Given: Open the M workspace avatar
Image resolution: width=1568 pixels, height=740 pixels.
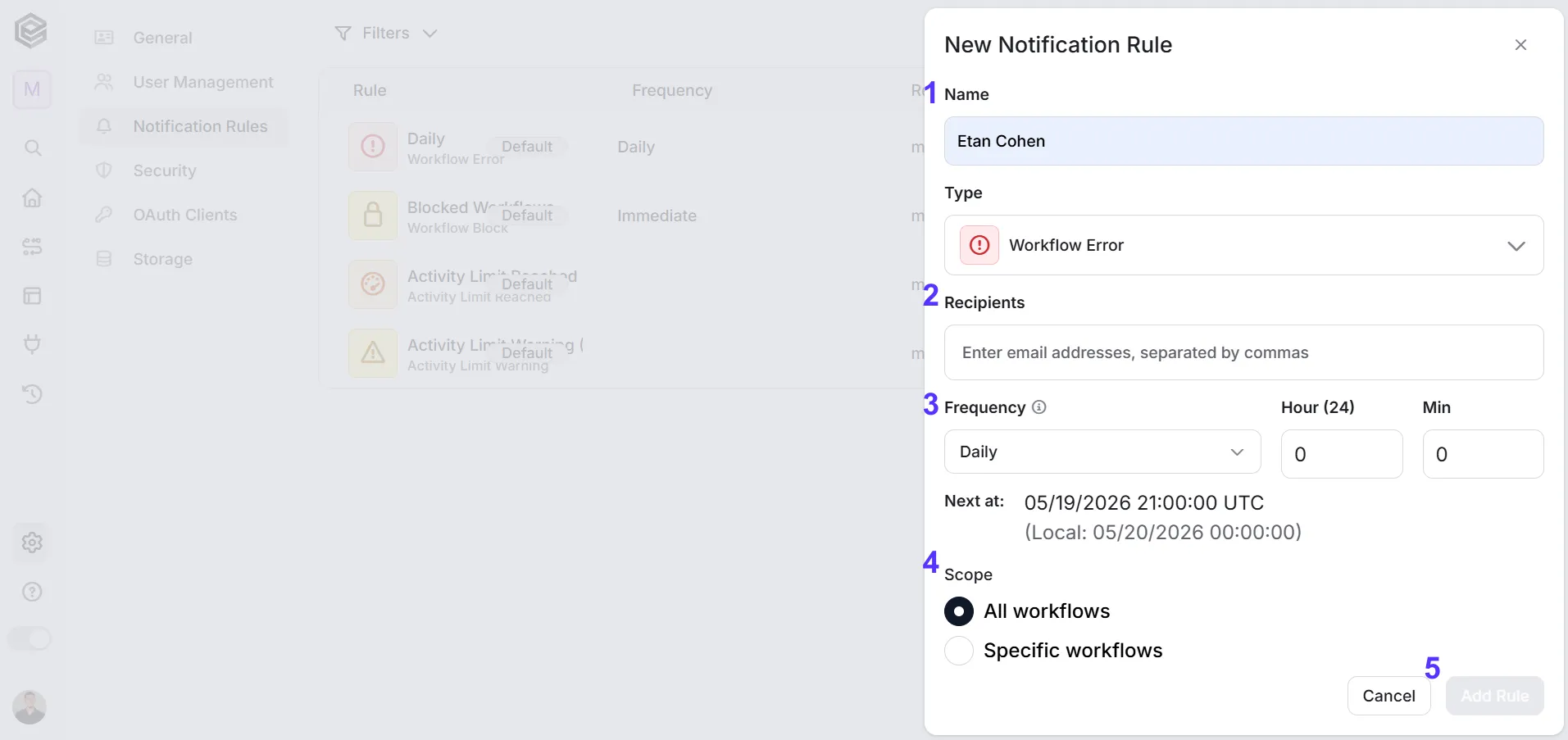Looking at the screenshot, I should pos(32,89).
